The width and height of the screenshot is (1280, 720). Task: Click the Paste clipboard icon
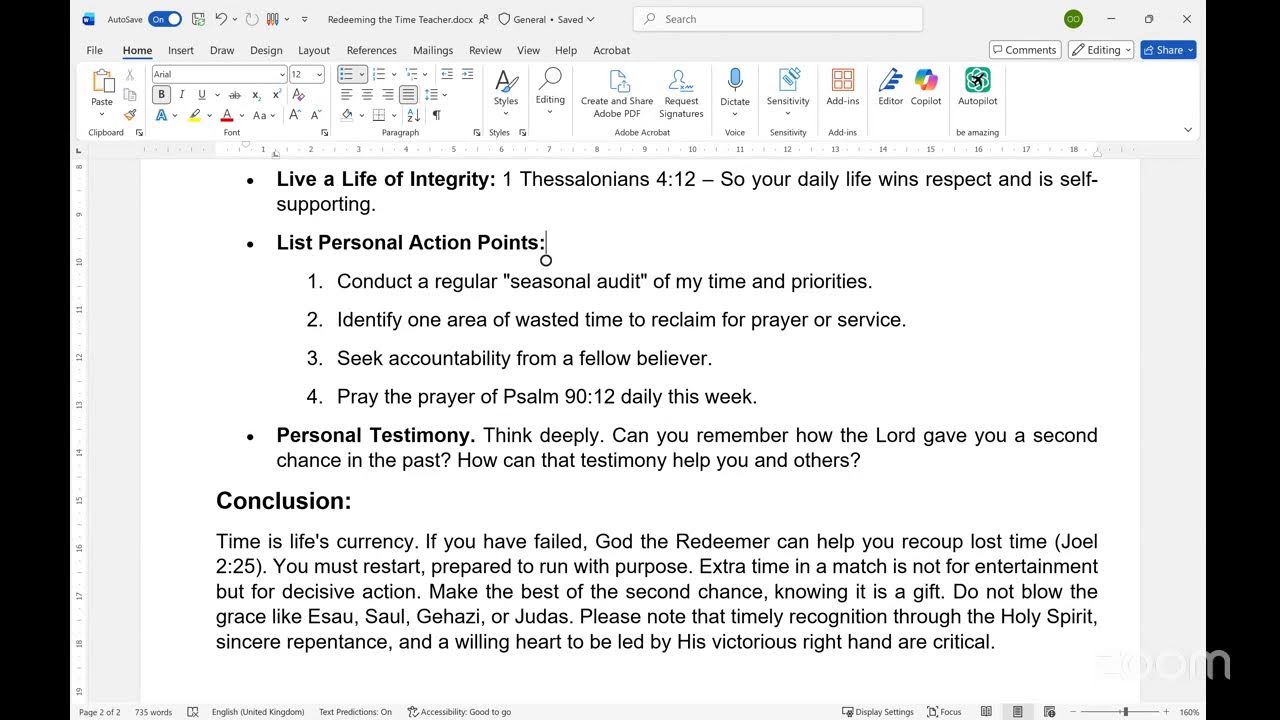[102, 82]
